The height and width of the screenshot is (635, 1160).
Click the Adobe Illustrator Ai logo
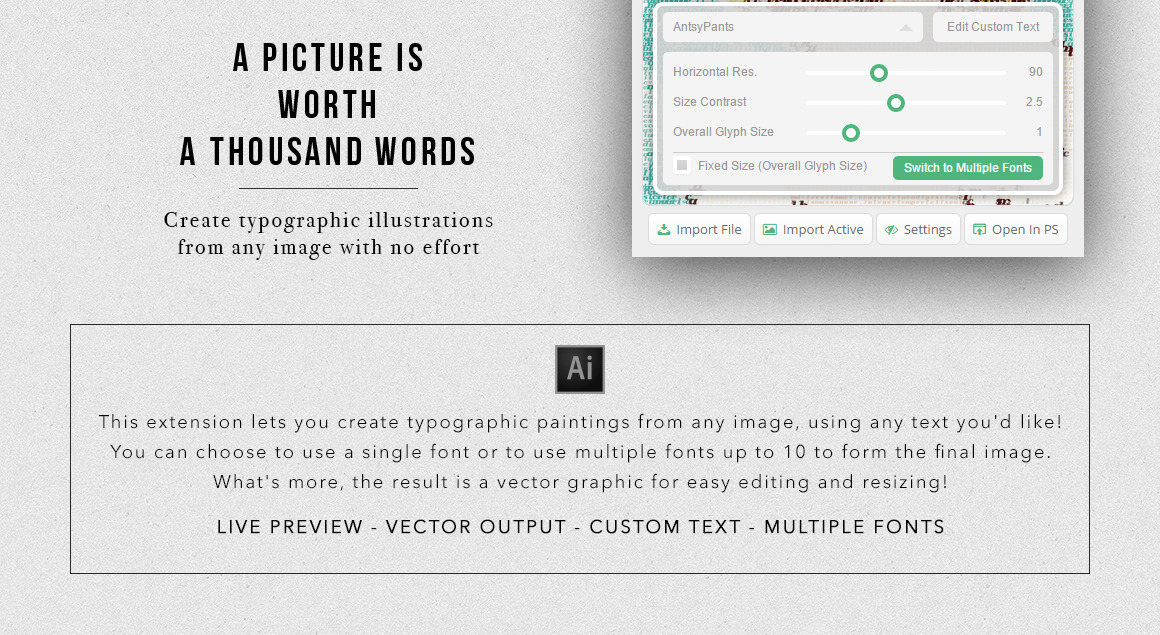point(580,369)
